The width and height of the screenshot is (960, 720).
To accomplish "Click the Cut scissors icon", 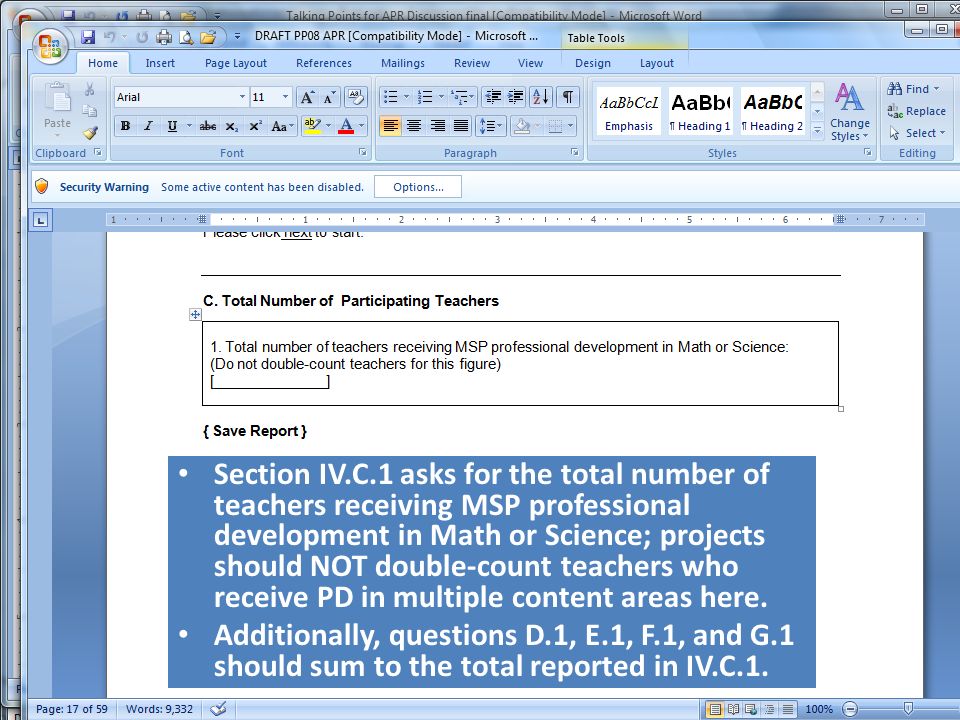I will tap(89, 89).
